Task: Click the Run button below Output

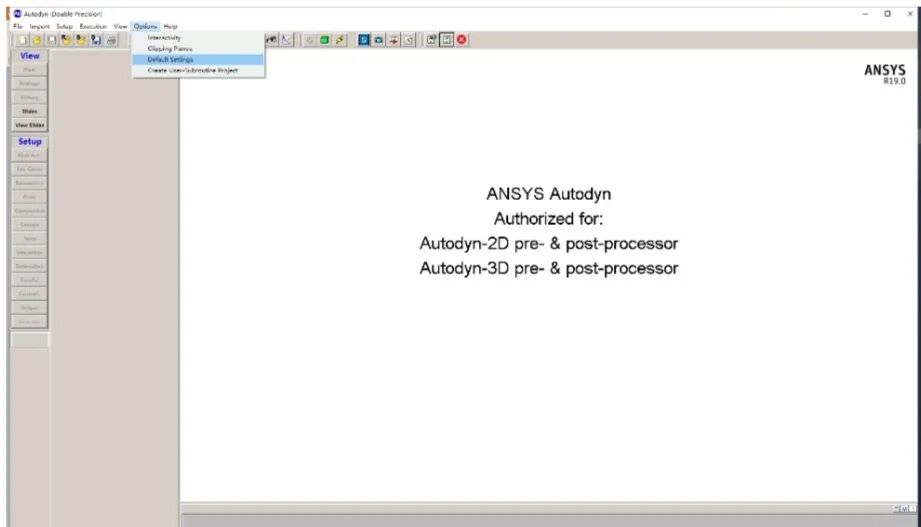Action: click(x=29, y=322)
